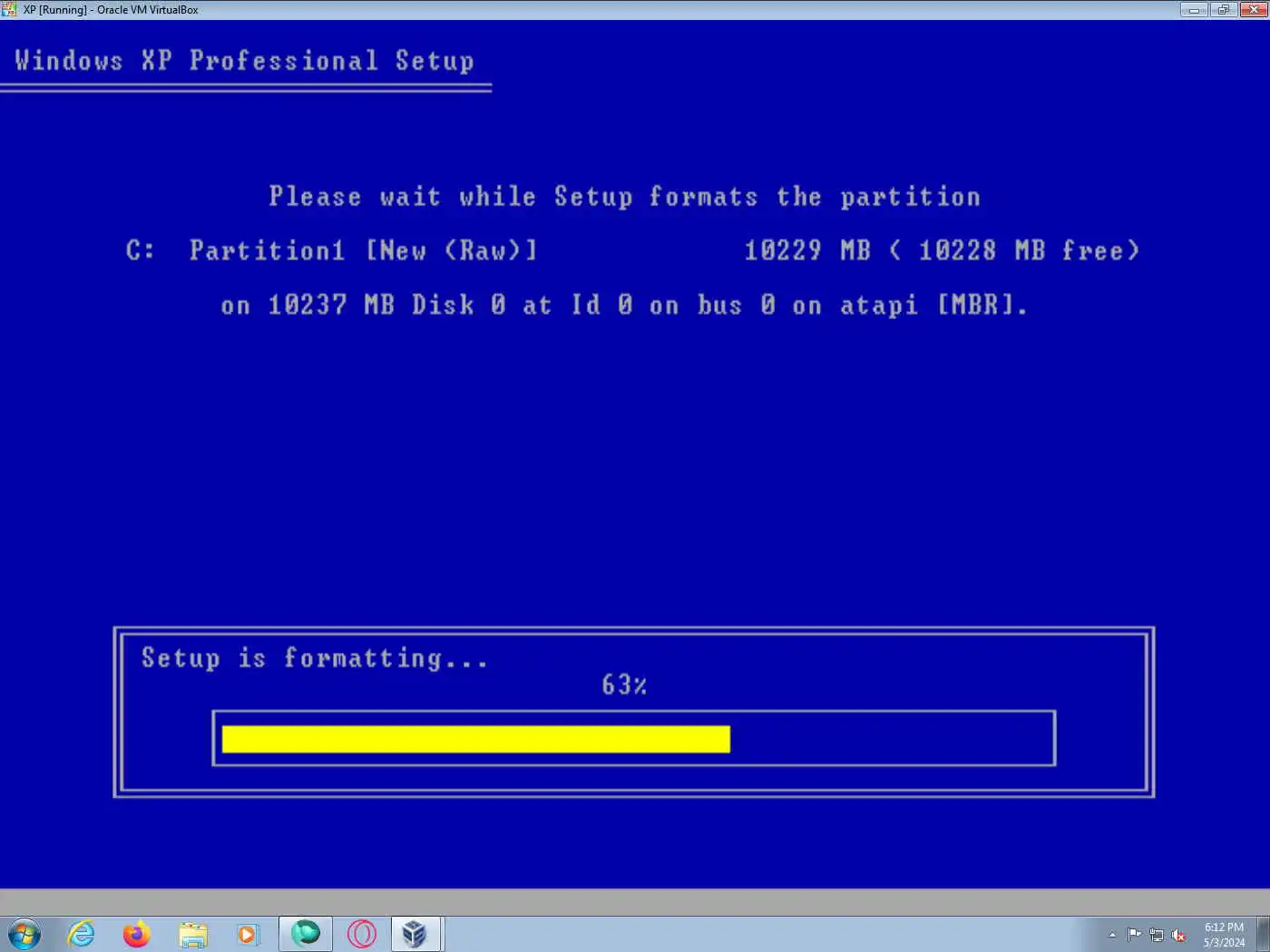Open Firefox from the taskbar
Viewport: 1270px width, 952px height.
click(x=137, y=933)
